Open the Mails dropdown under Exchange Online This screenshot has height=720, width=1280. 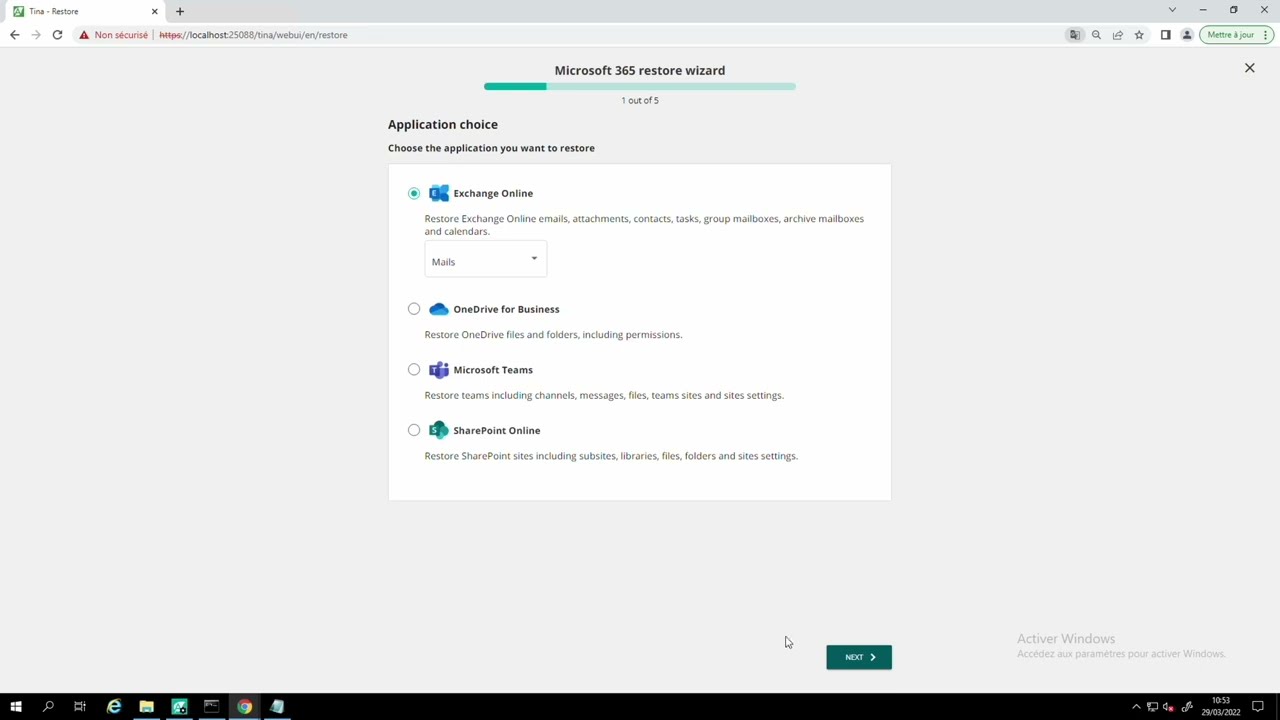pyautogui.click(x=485, y=260)
